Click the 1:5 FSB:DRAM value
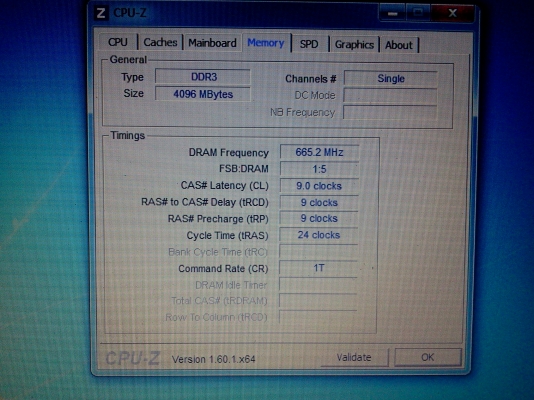This screenshot has width=534, height=400. tap(319, 169)
